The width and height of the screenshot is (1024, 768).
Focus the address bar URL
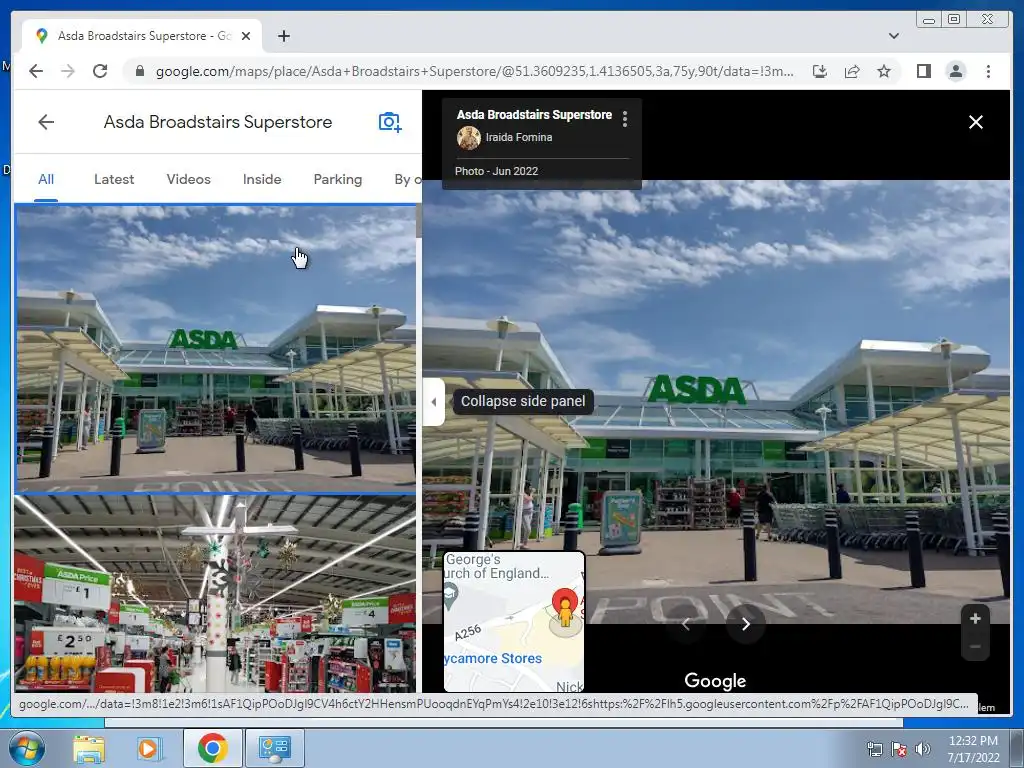(x=474, y=71)
